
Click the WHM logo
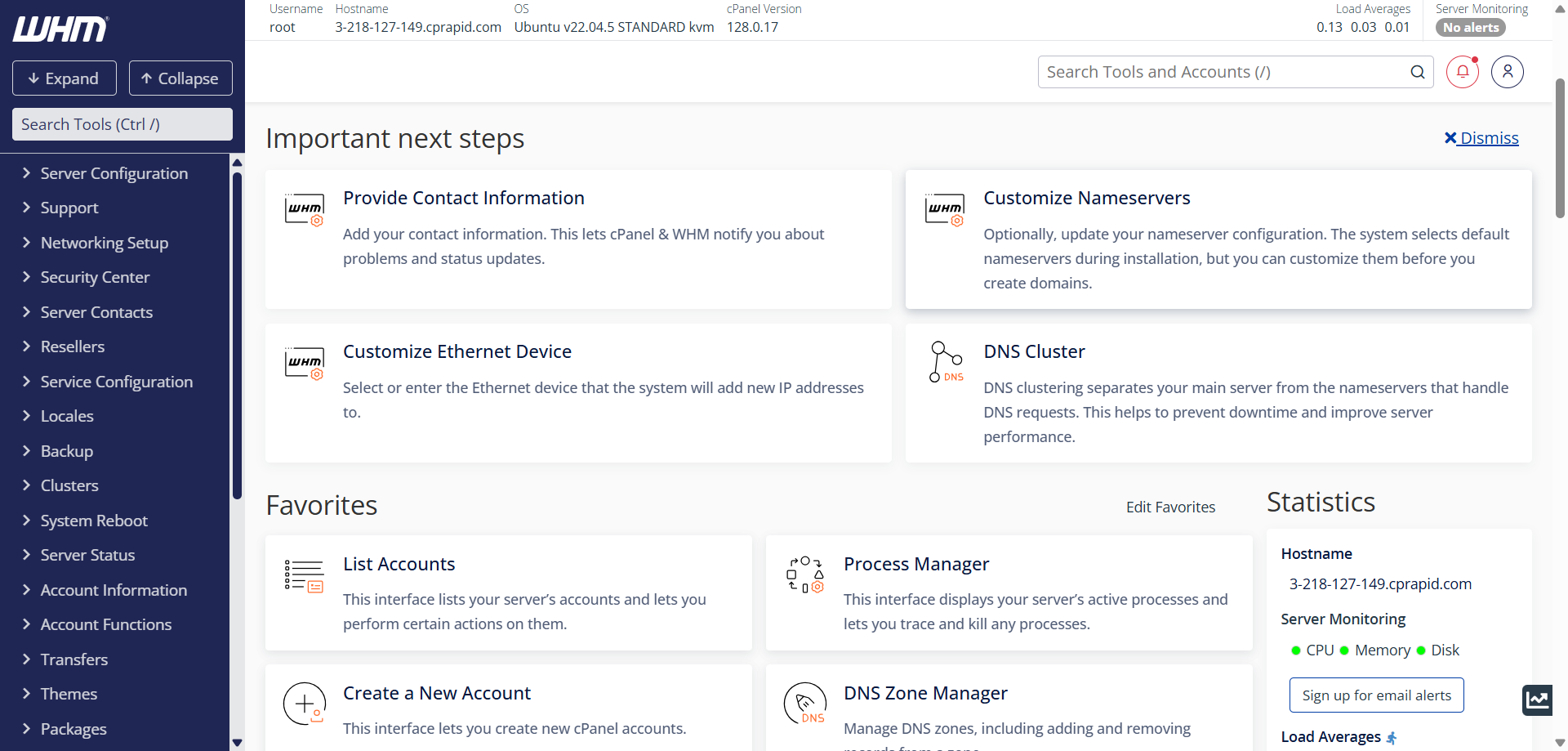60,29
